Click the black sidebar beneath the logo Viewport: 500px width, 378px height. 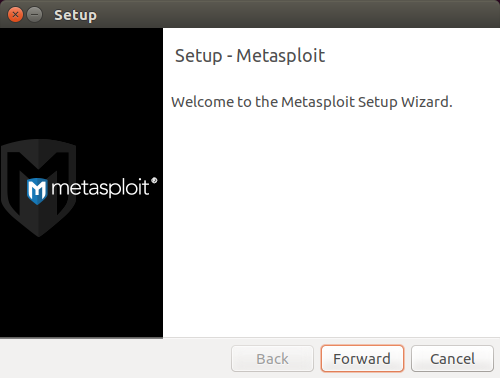[x=81, y=288]
